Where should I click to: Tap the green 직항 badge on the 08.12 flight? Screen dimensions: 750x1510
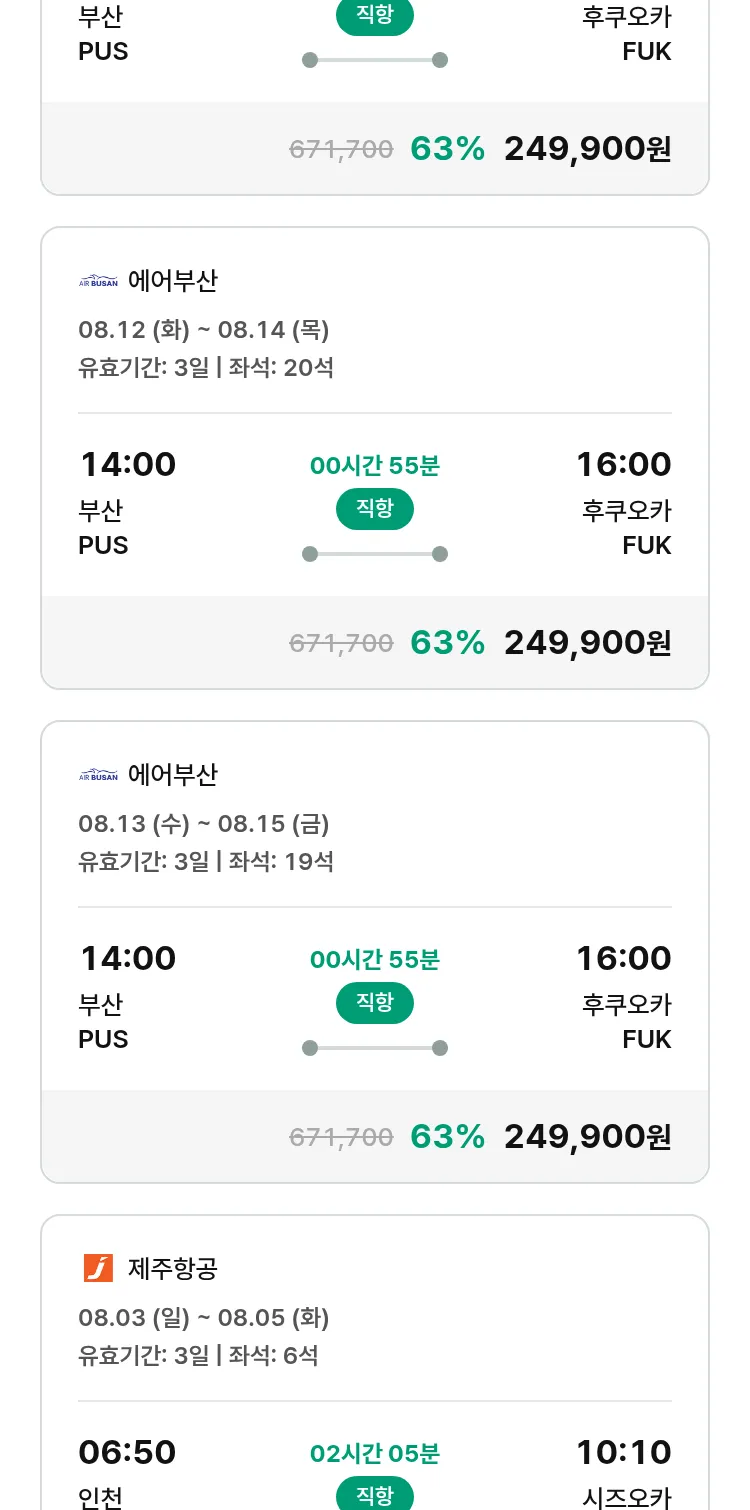[x=374, y=509]
